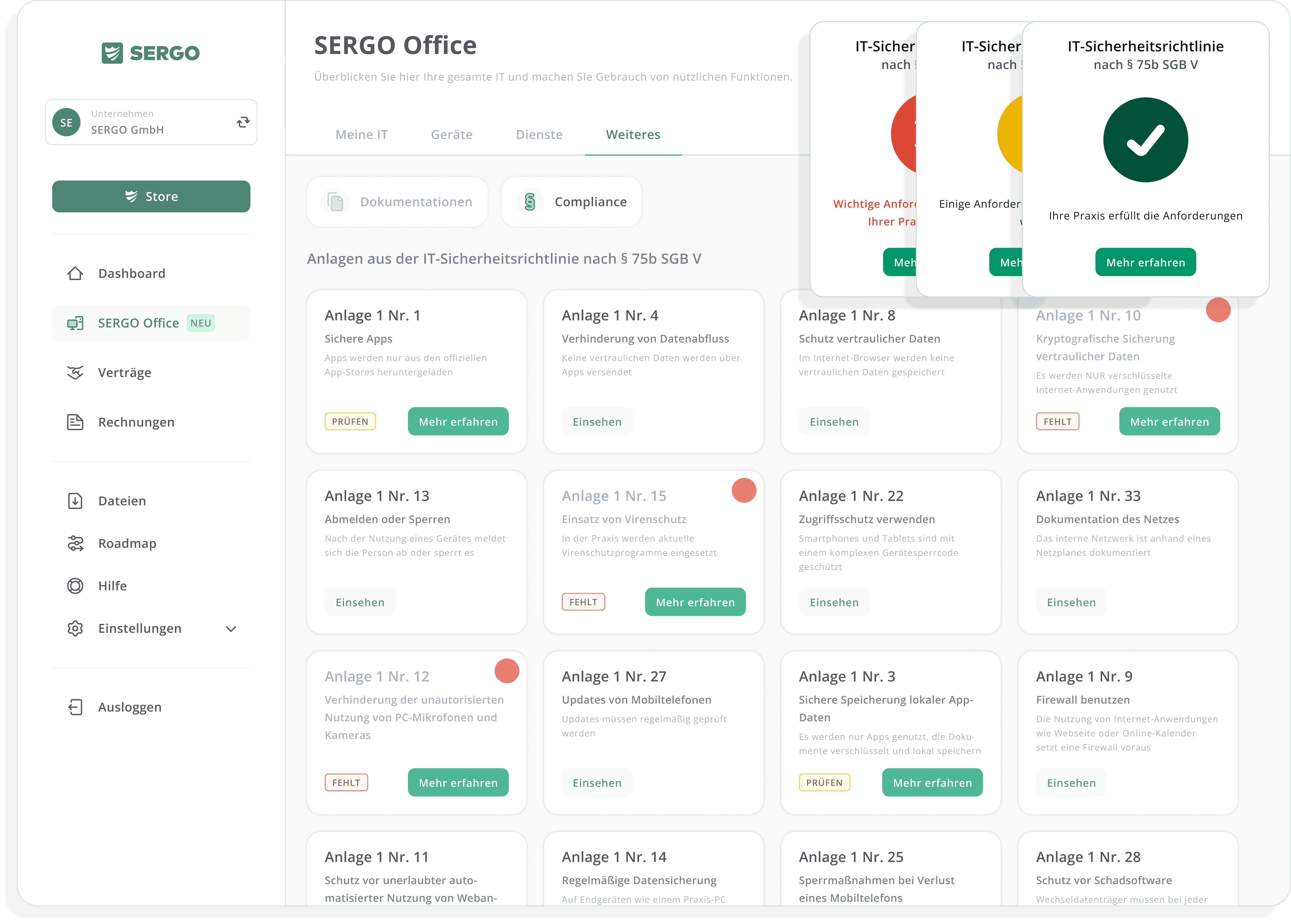Click 'Firewall benutzen' subtitle text
Image resolution: width=1291 pixels, height=924 pixels.
pos(1083,700)
